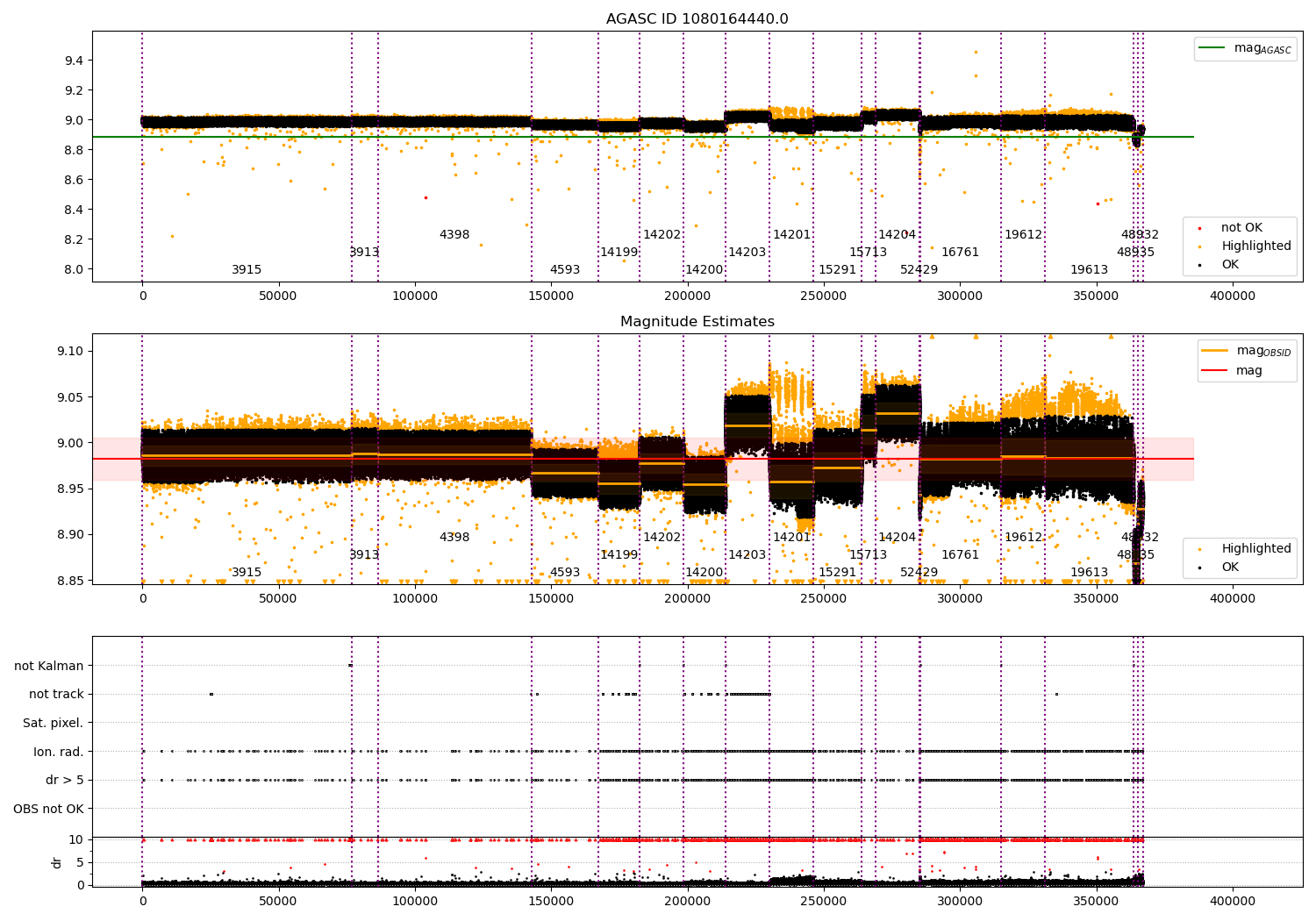This screenshot has height=921, width=1316.
Task: Click obsid label 3915 in the top plot
Action: click(x=247, y=270)
